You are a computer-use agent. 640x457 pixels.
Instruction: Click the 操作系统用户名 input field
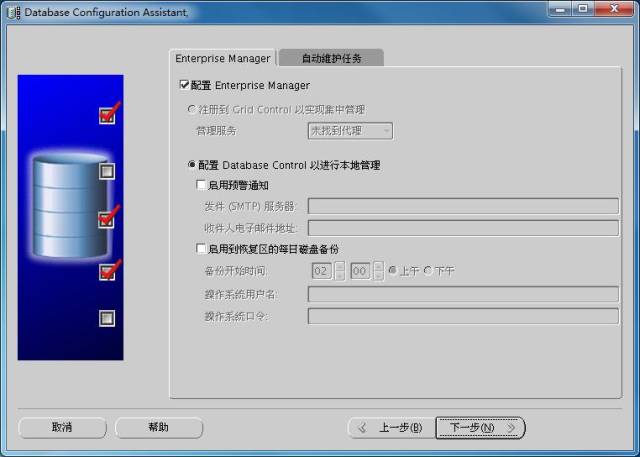click(x=463, y=294)
